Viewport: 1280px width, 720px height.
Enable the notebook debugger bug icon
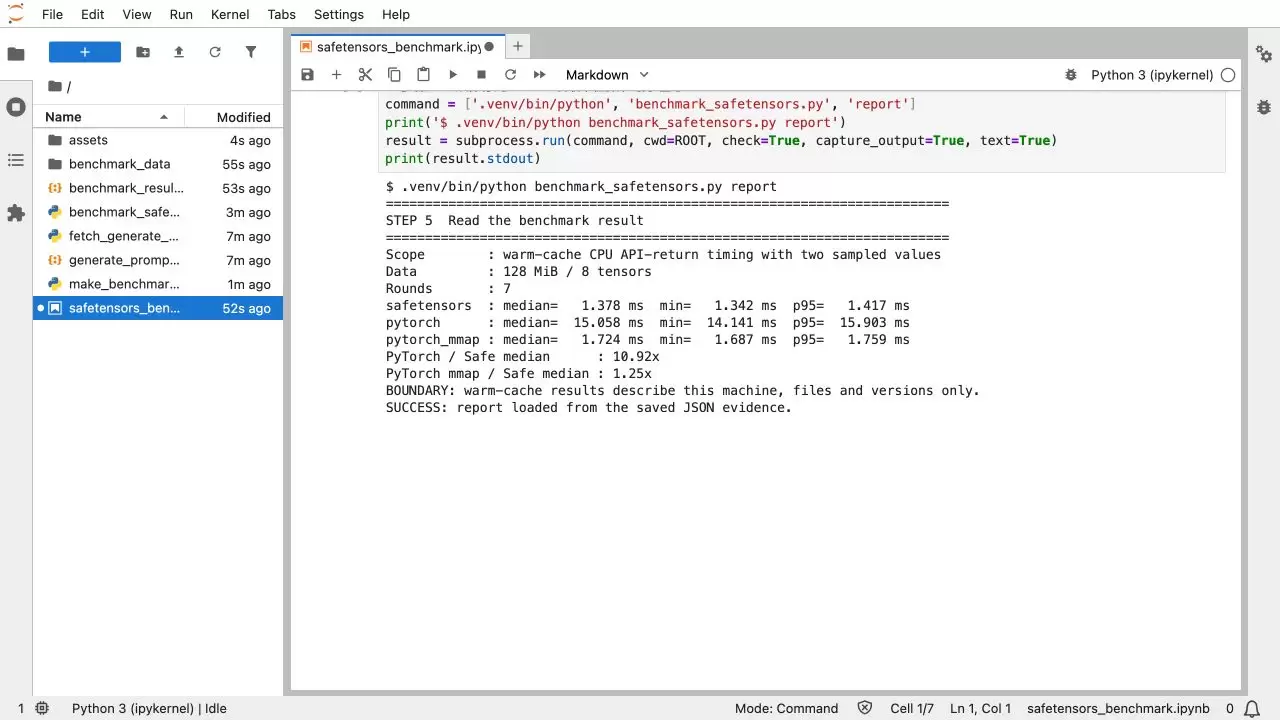1071,75
